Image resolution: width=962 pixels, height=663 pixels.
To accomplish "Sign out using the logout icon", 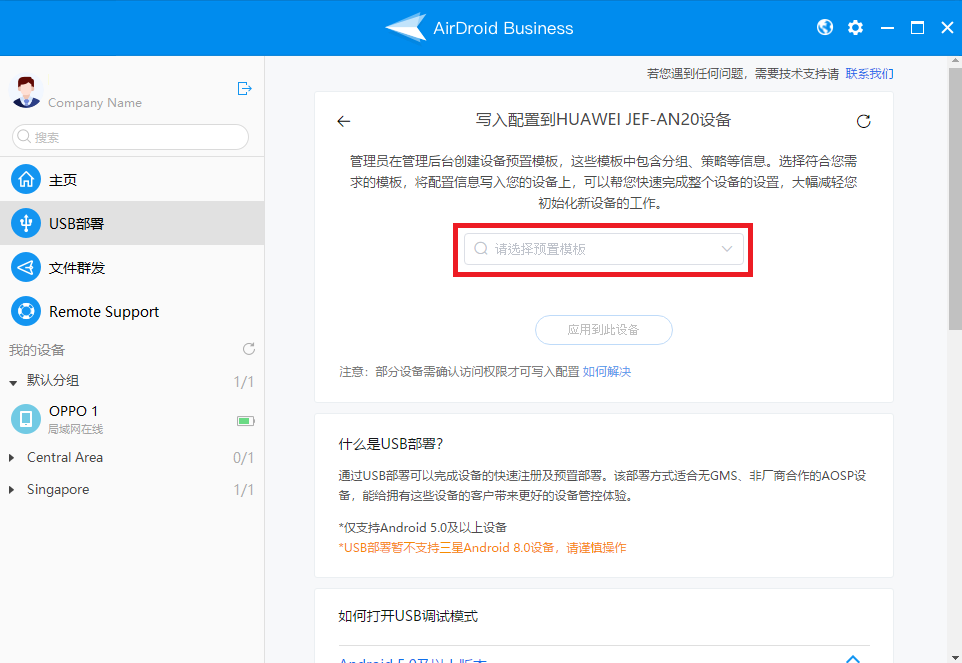I will (x=244, y=89).
